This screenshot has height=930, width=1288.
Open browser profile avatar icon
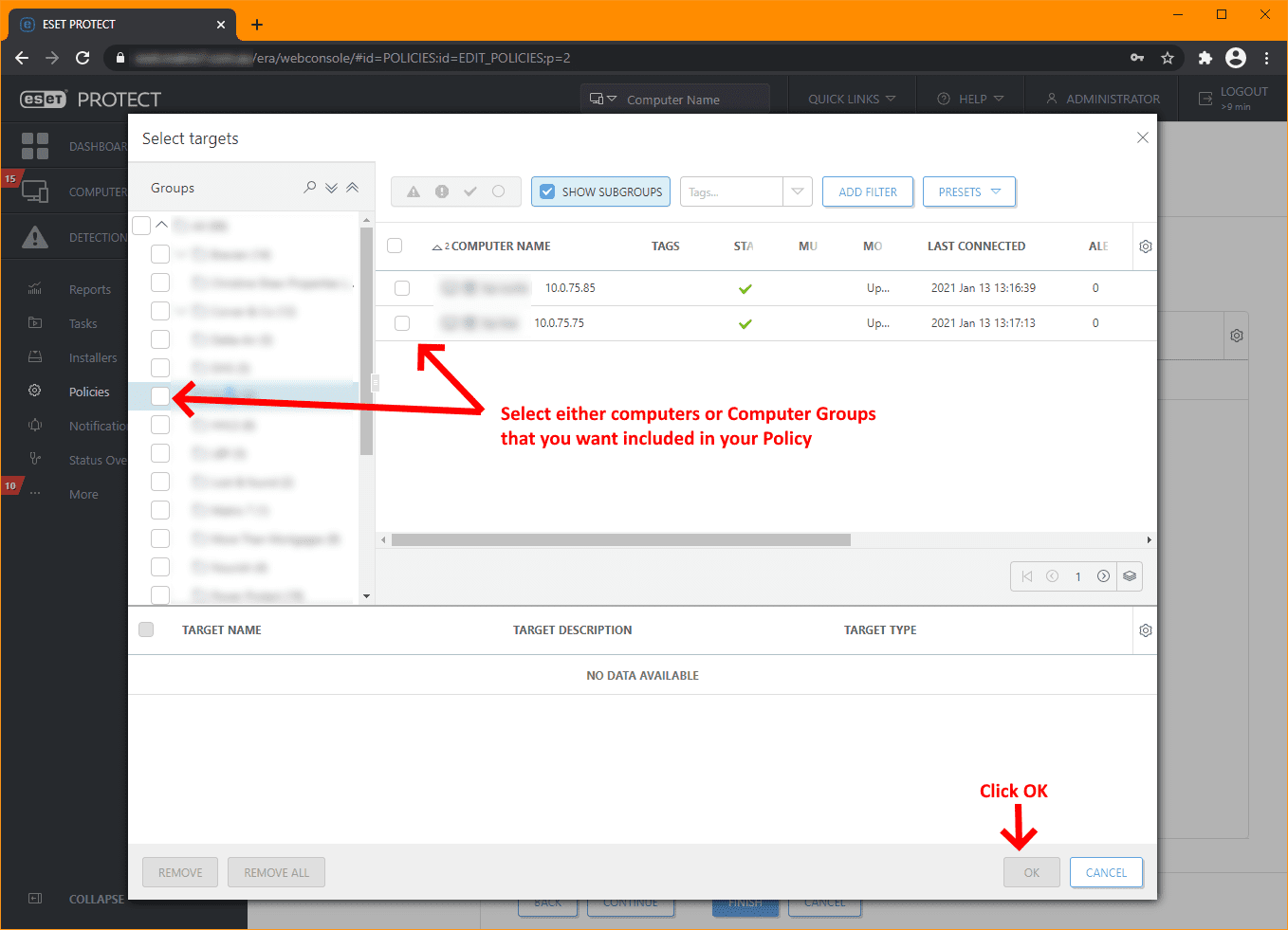click(x=1236, y=58)
